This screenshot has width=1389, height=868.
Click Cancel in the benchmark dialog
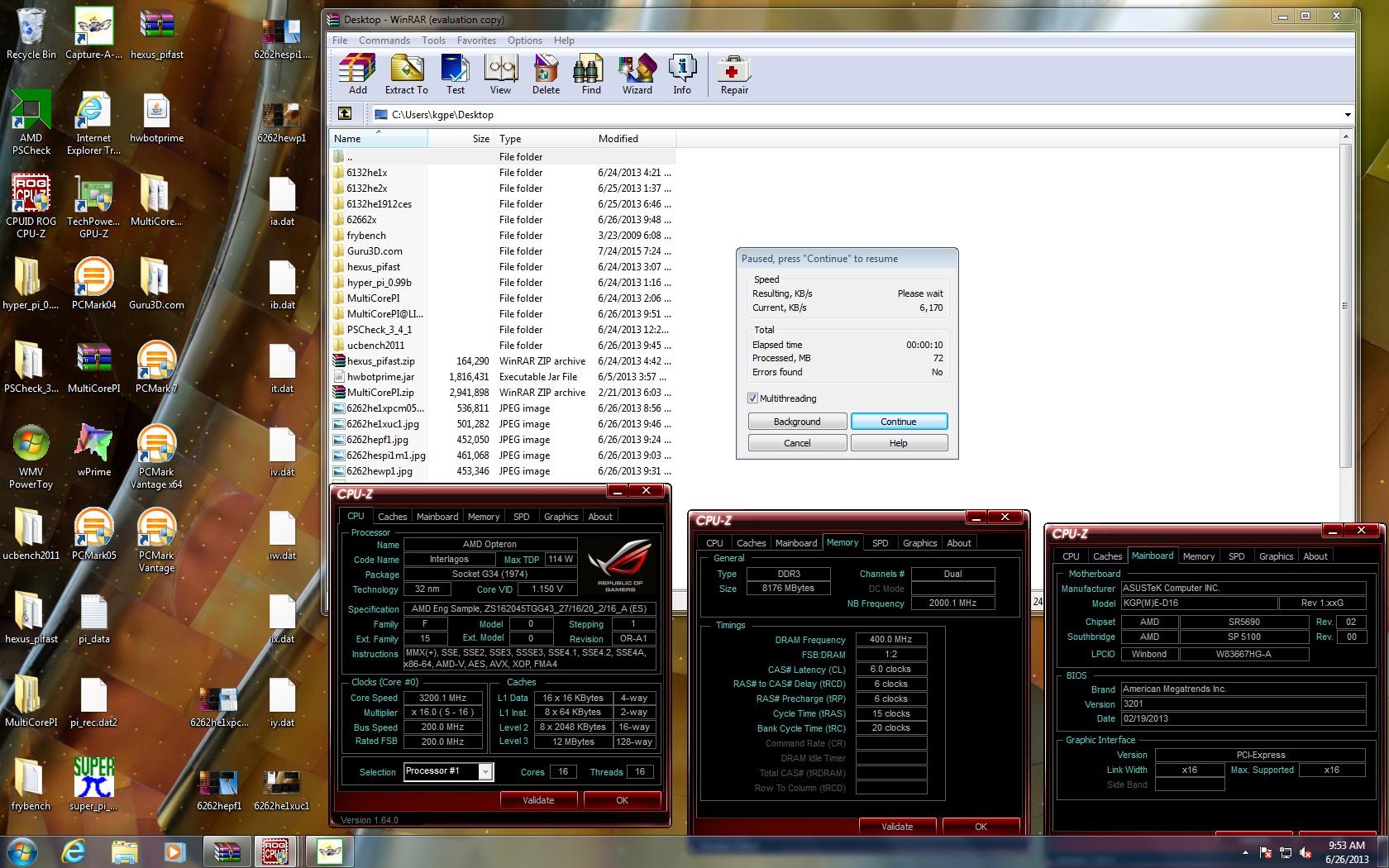[x=797, y=443]
